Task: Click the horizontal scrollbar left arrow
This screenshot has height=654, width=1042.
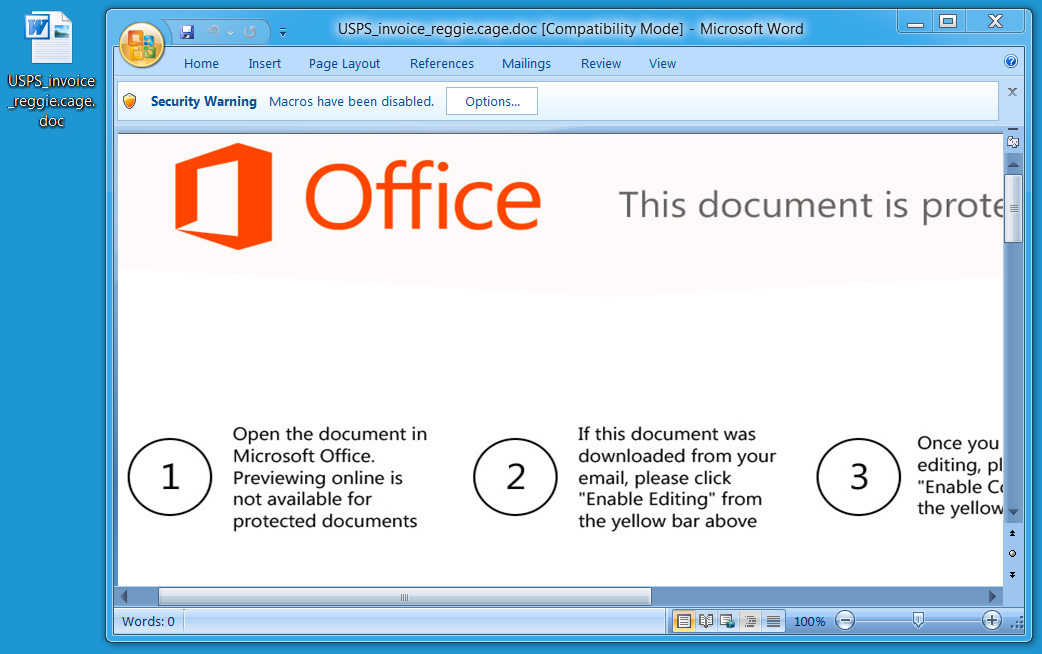Action: pyautogui.click(x=124, y=596)
